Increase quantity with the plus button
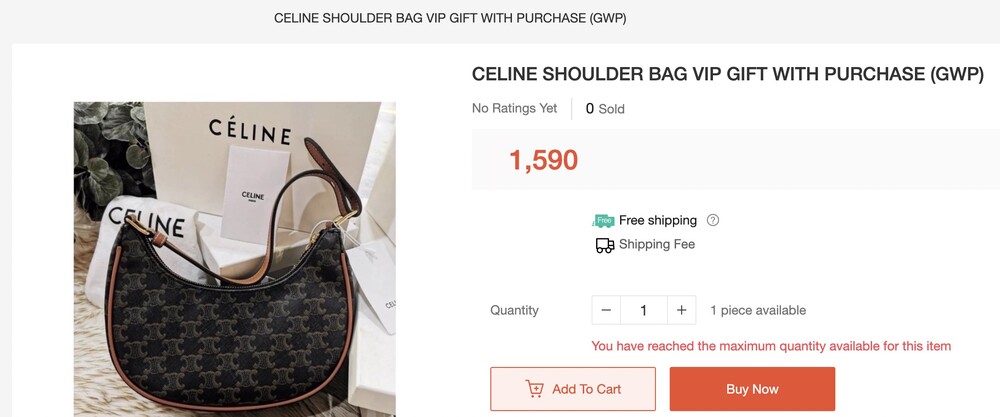Viewport: 1000px width, 417px height. tap(681, 310)
